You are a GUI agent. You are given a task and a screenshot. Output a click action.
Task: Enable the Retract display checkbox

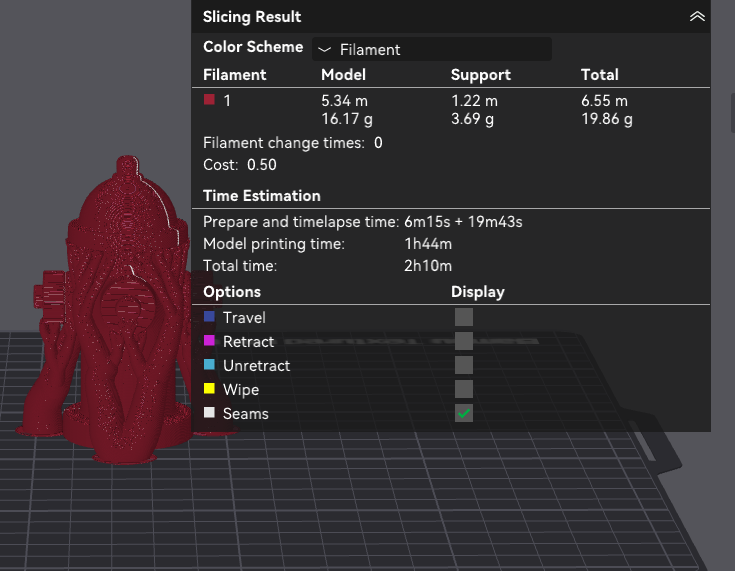[464, 341]
